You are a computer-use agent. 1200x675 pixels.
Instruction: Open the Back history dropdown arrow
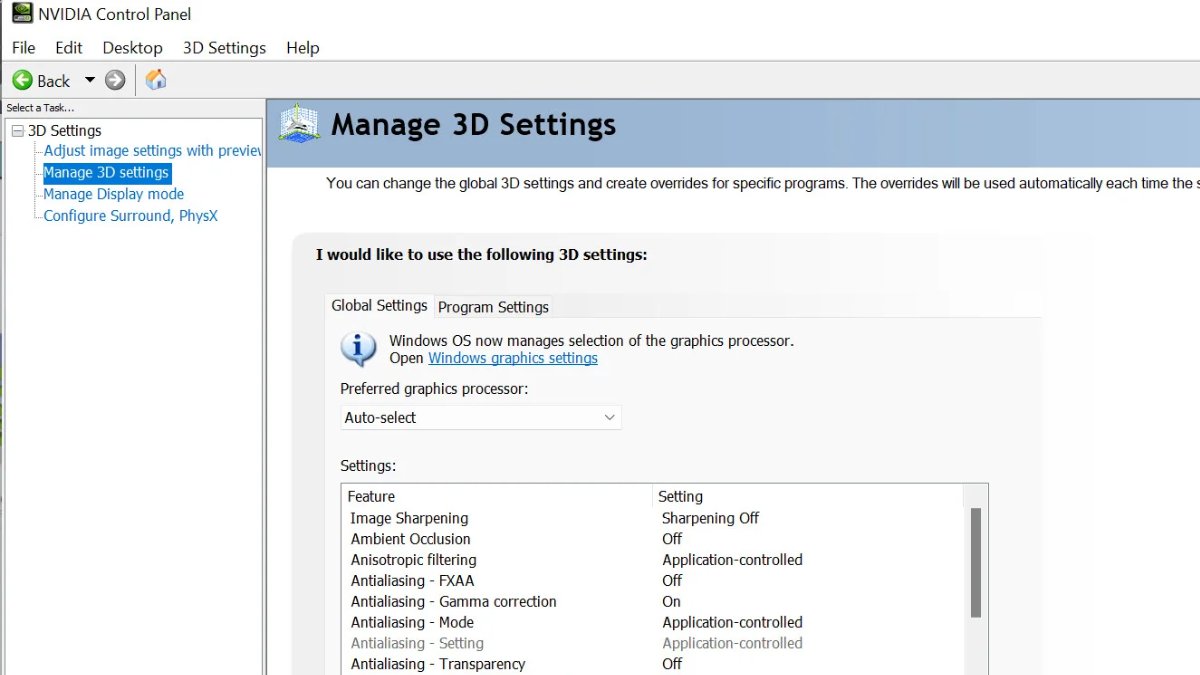[89, 80]
